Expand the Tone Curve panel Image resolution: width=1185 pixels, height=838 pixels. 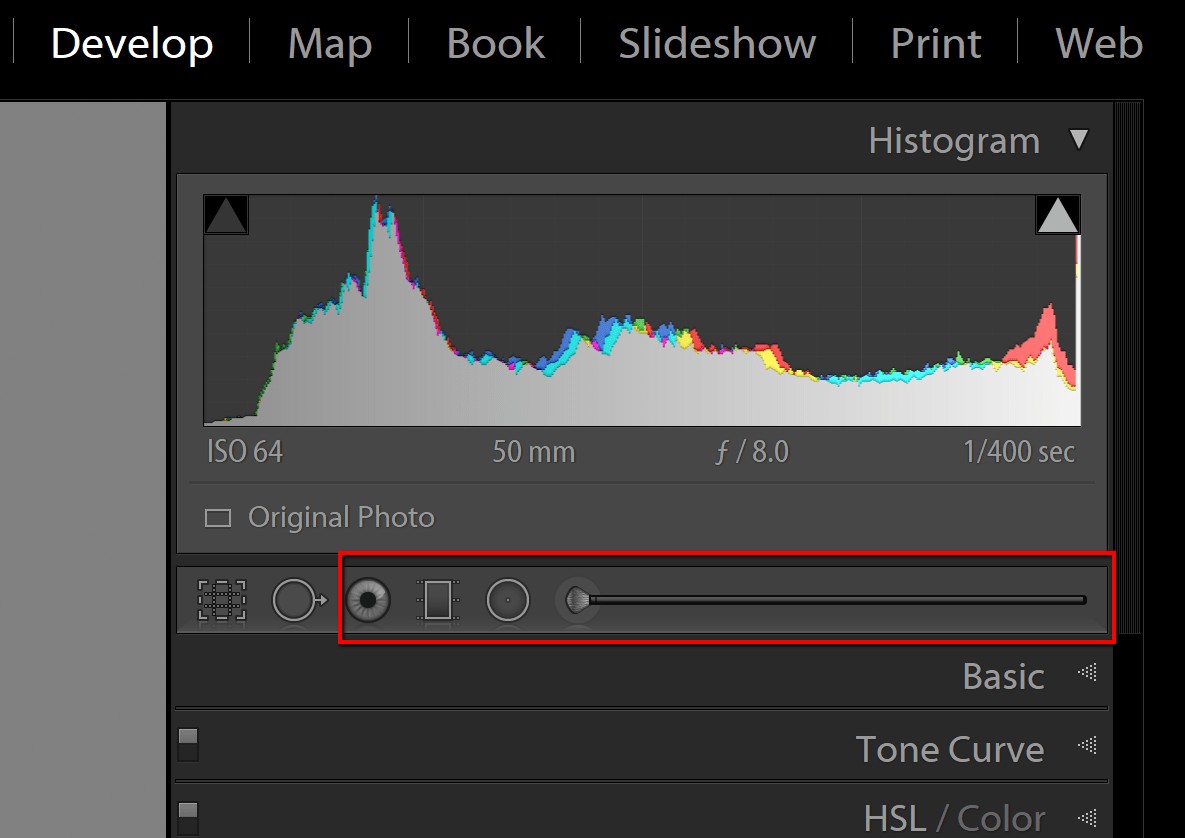pyautogui.click(x=949, y=749)
